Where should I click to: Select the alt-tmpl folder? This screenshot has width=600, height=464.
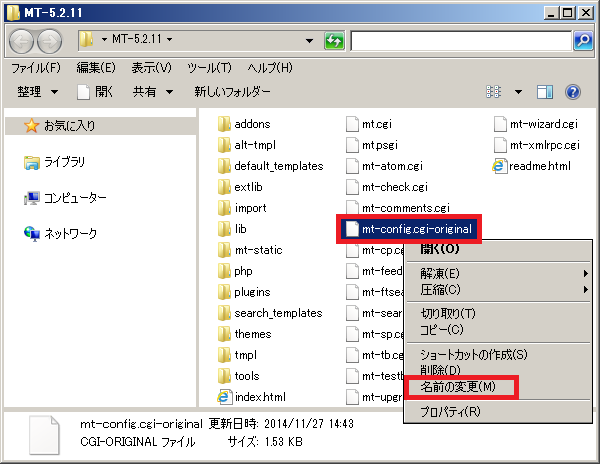pyautogui.click(x=246, y=145)
